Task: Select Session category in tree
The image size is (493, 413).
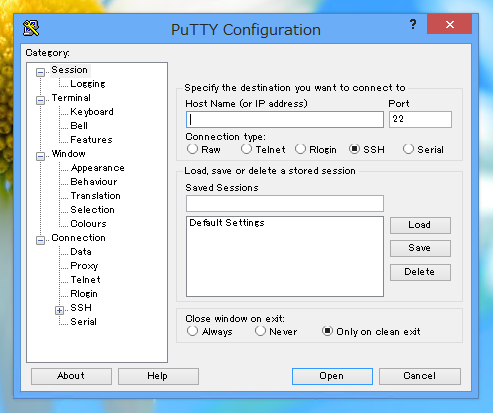Action: (x=69, y=70)
